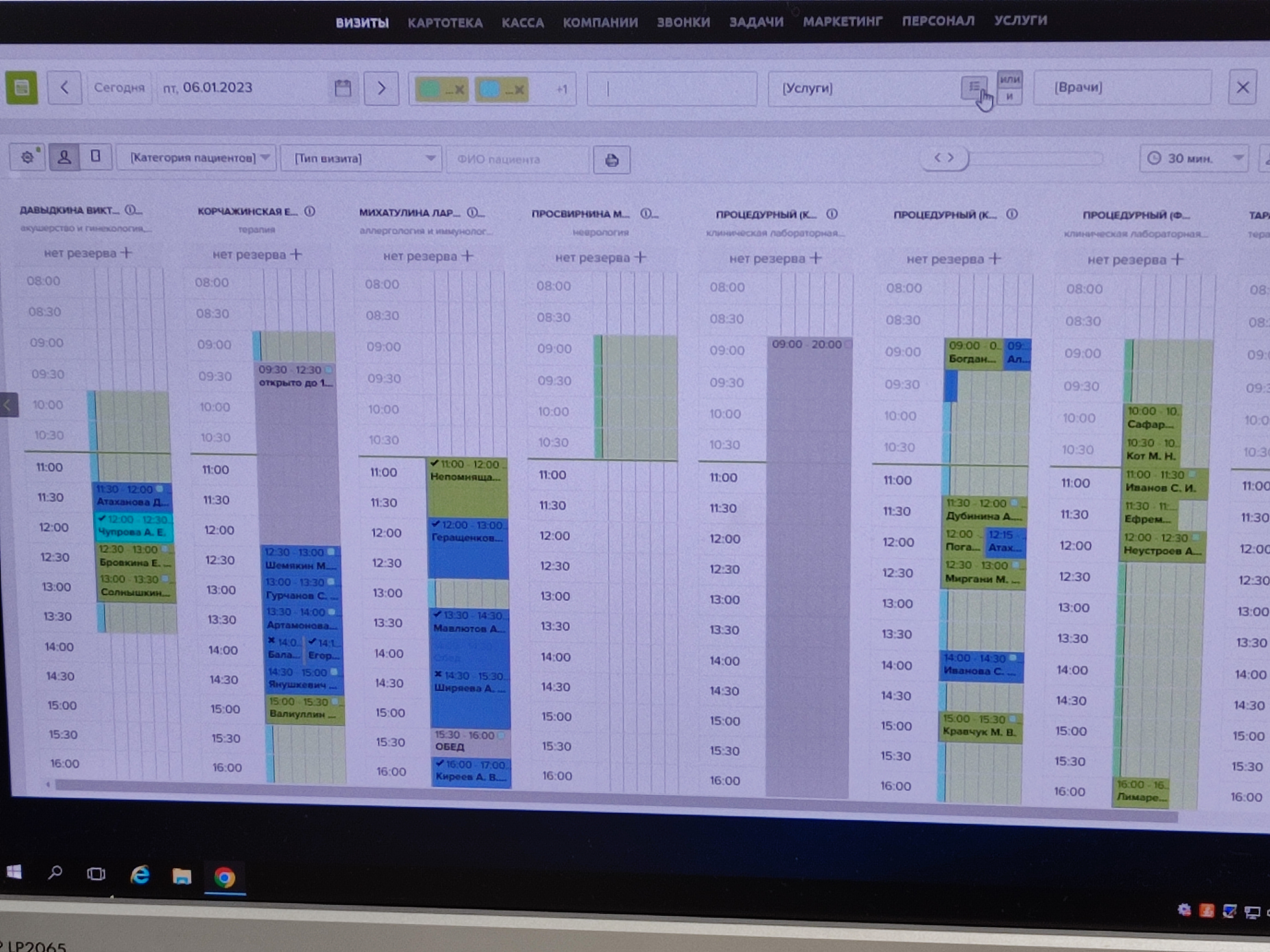The width and height of the screenshot is (1270, 952).
Task: Open the services list icon in Услуги field
Action: (974, 87)
